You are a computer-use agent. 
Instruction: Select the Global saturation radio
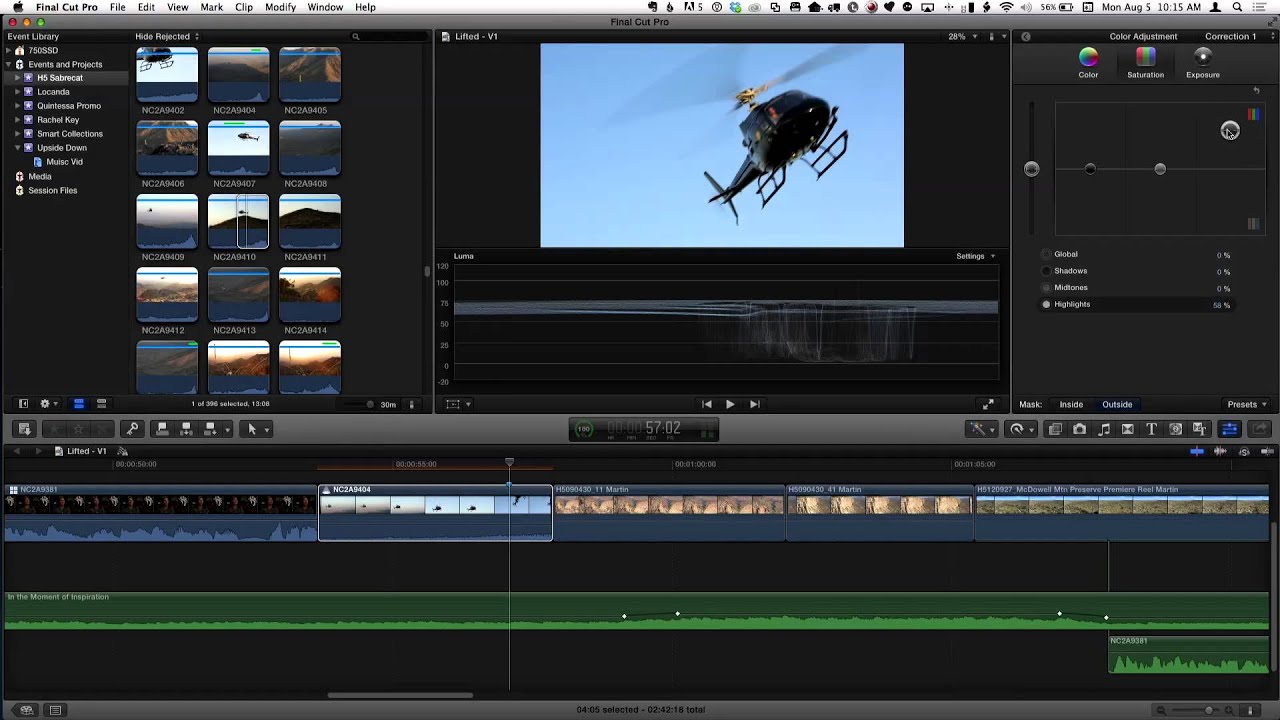1047,254
